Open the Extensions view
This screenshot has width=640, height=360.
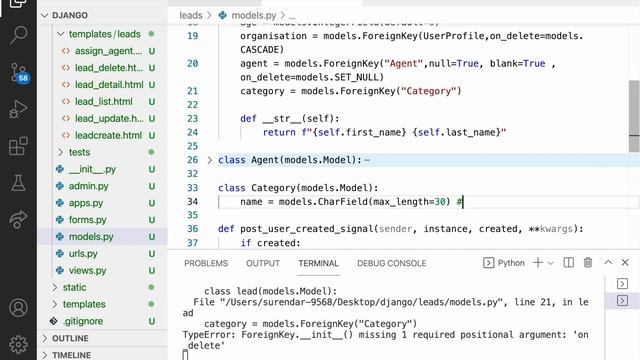18,146
